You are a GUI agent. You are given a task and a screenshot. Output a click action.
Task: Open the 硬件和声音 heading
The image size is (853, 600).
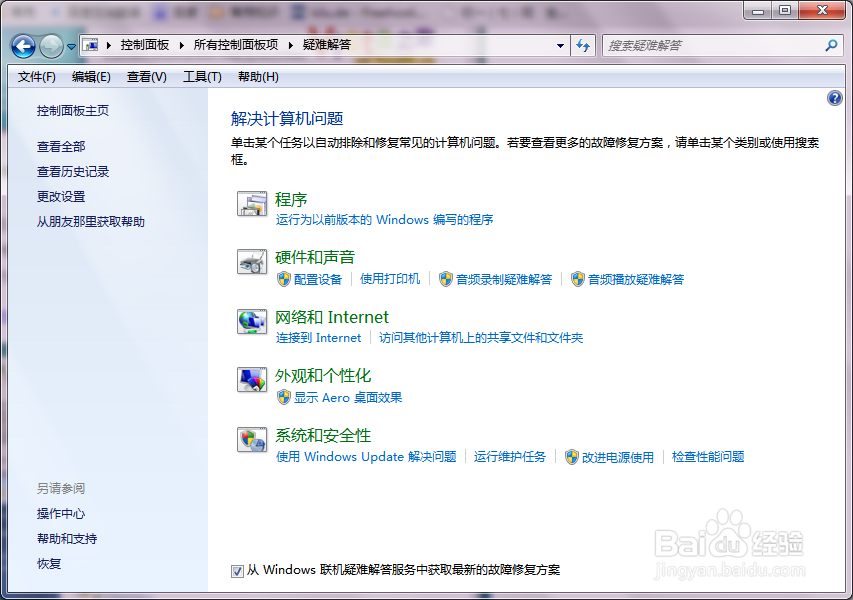(315, 257)
